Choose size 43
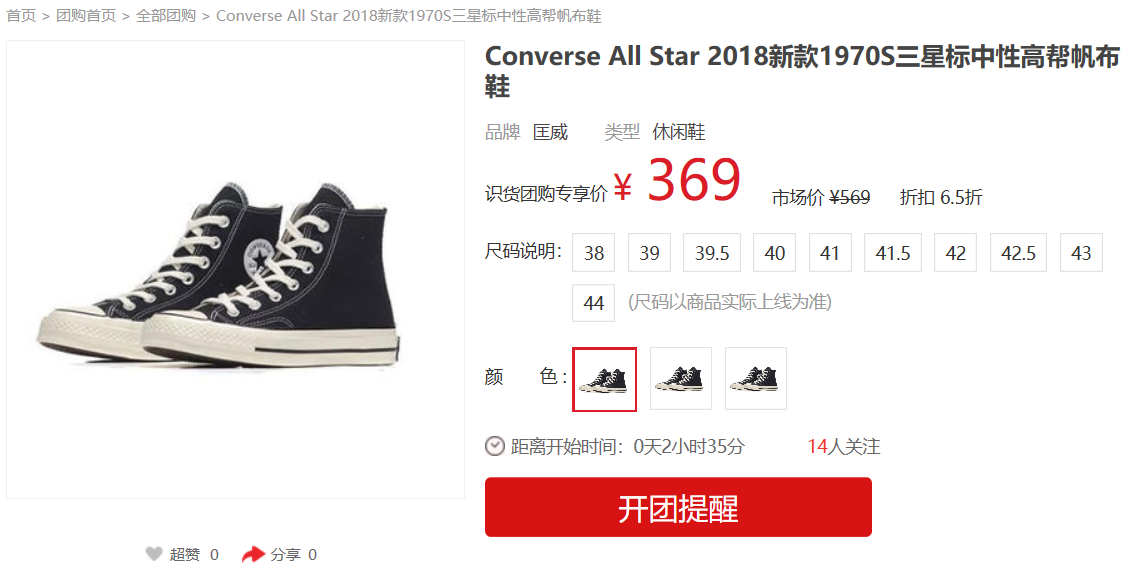The width and height of the screenshot is (1146, 572). pyautogui.click(x=1081, y=253)
